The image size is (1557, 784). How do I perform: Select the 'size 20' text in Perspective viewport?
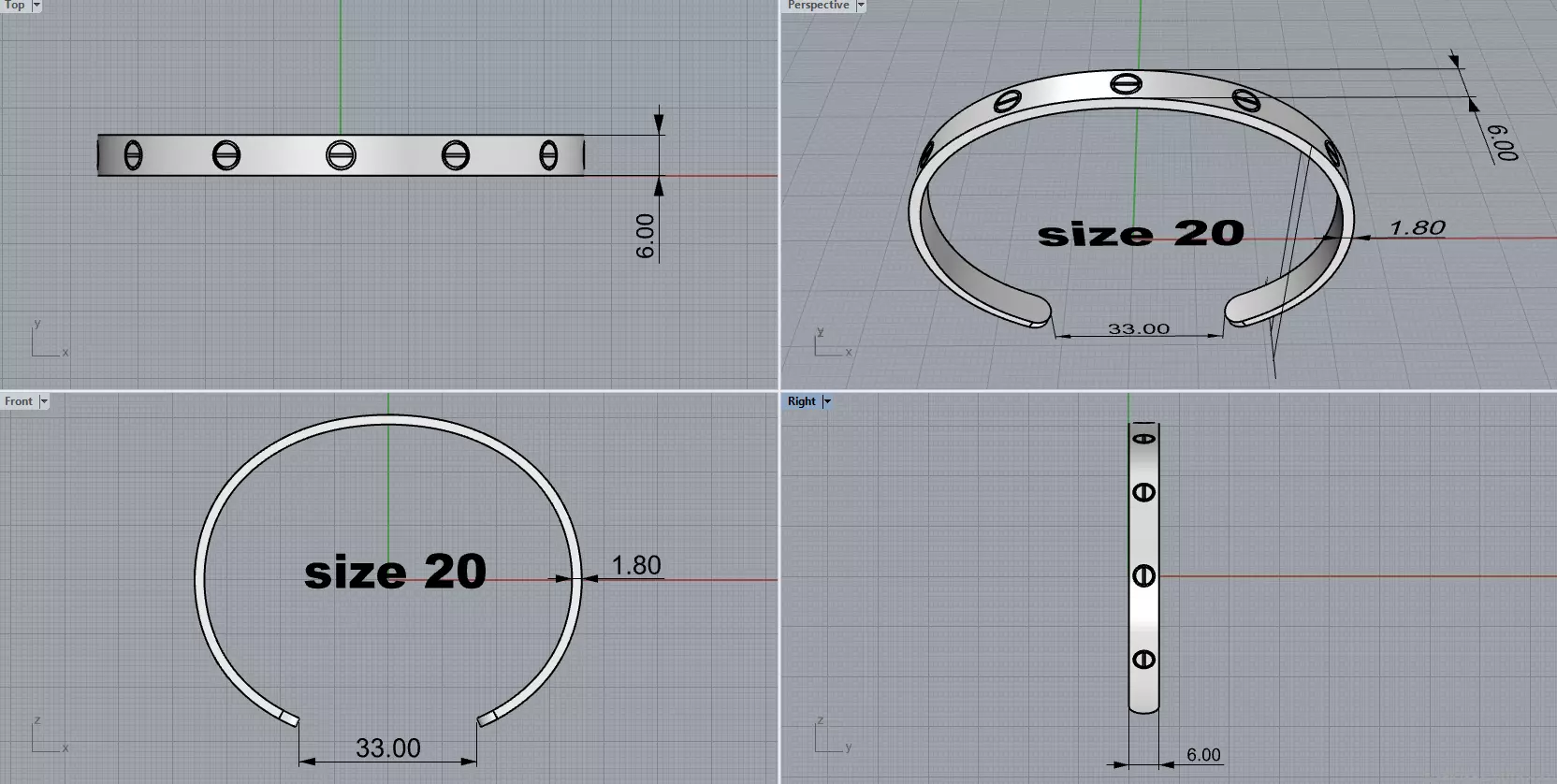[x=1141, y=233]
